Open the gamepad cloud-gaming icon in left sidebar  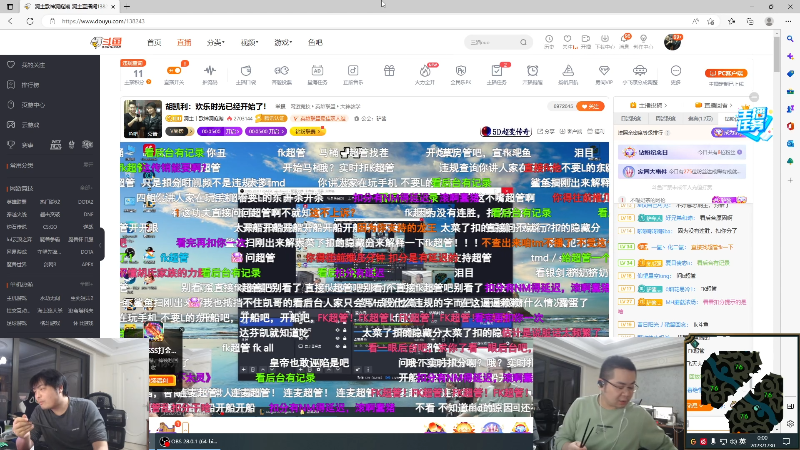11,124
